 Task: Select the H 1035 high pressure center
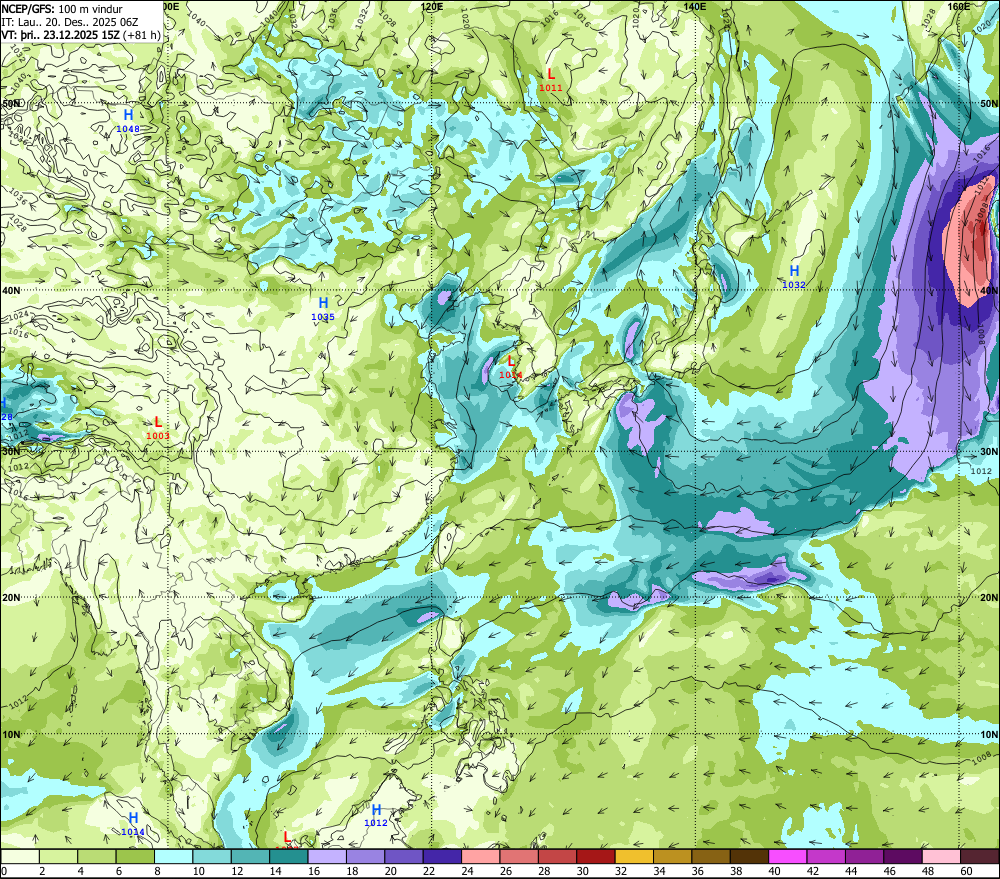coord(323,309)
